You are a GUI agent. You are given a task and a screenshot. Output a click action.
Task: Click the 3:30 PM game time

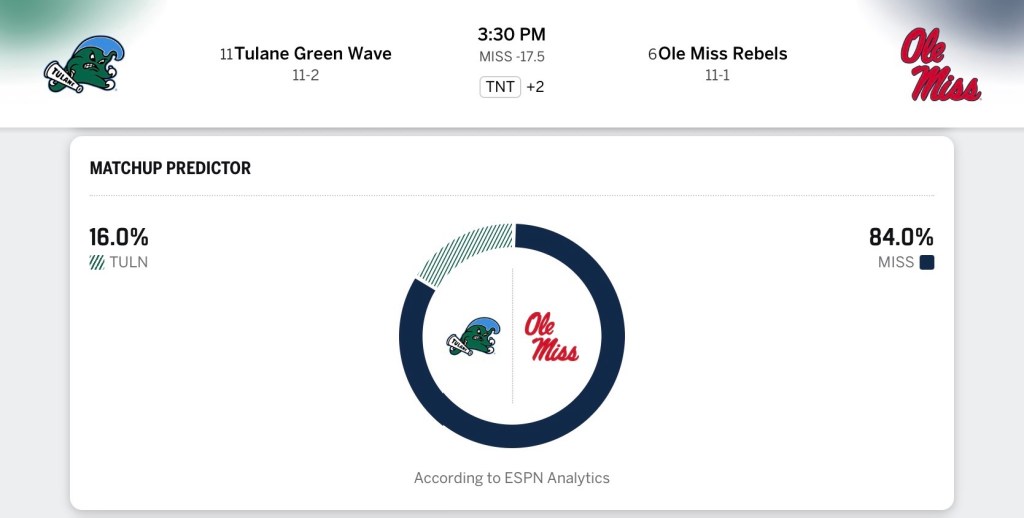click(512, 35)
